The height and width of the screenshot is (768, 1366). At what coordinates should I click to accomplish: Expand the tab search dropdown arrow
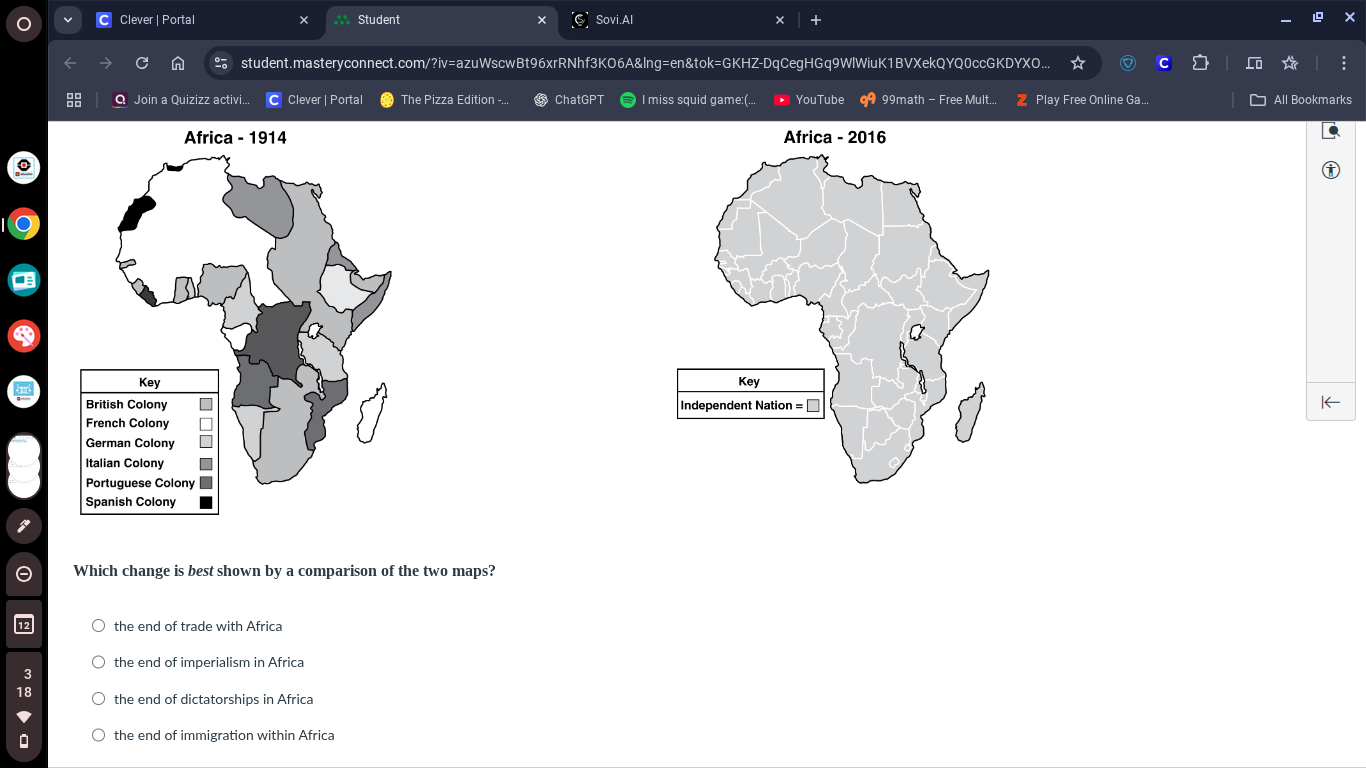68,20
